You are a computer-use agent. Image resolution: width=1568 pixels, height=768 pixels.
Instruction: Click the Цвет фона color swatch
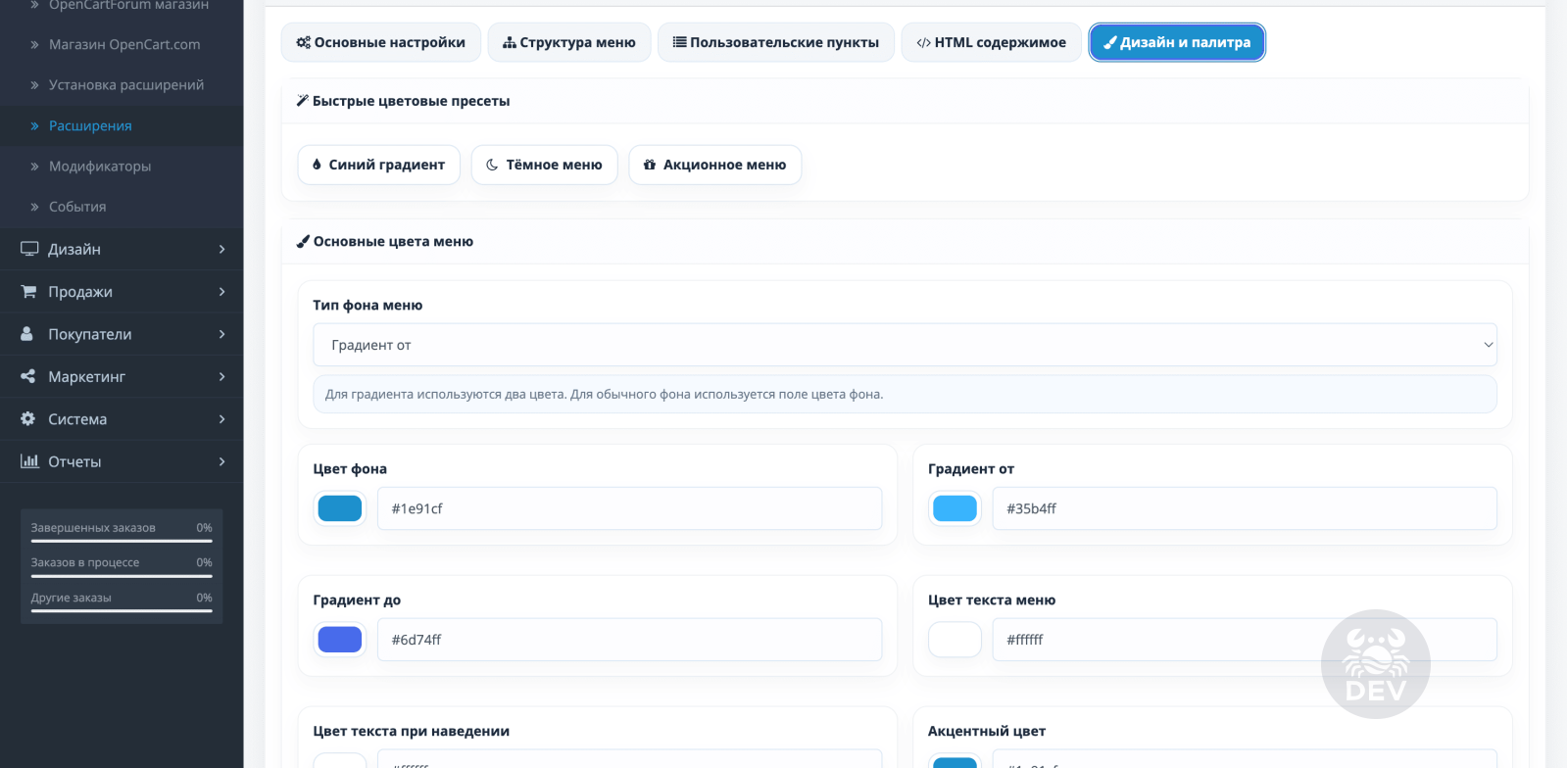pos(340,508)
